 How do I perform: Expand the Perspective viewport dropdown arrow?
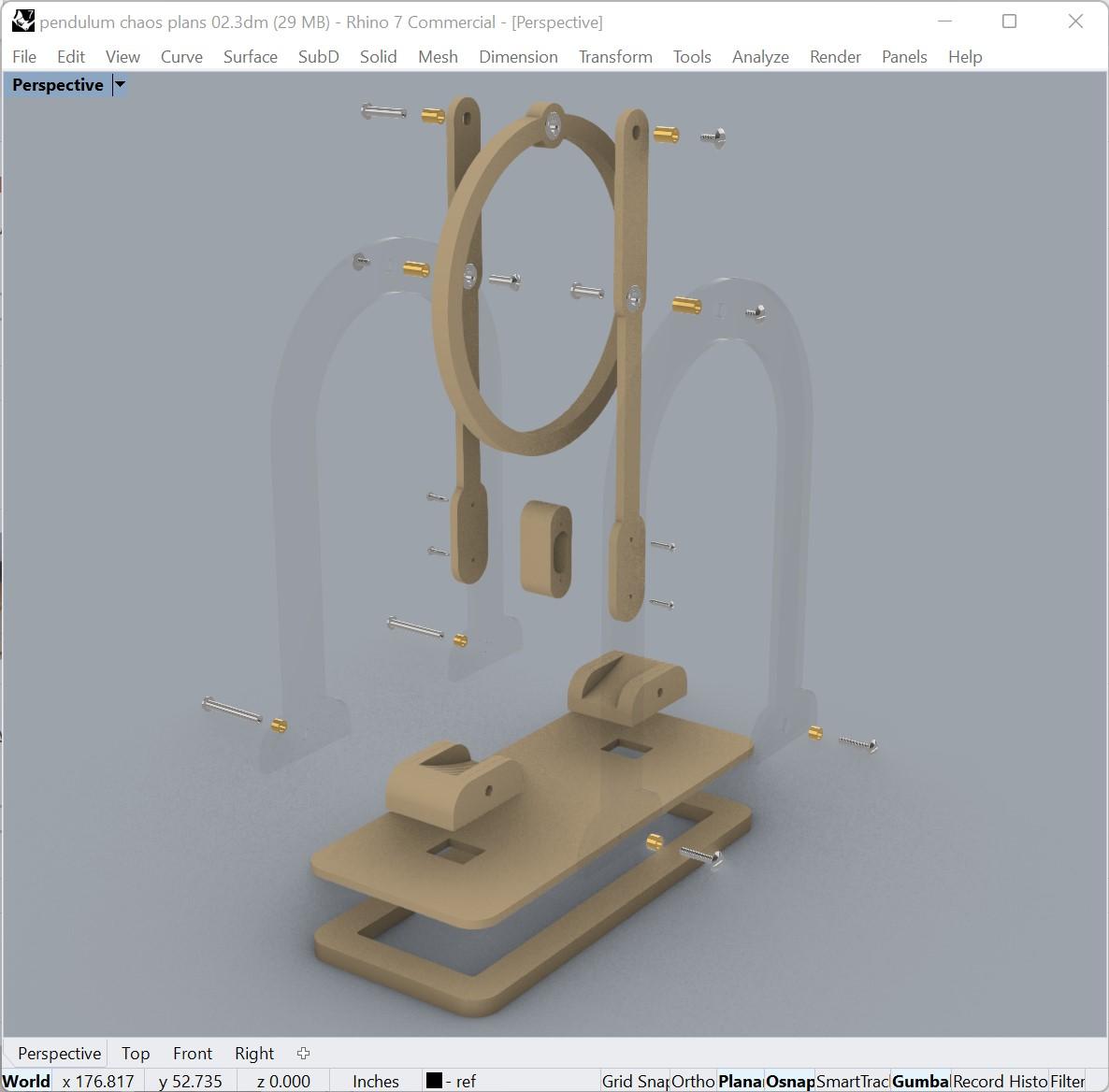121,85
